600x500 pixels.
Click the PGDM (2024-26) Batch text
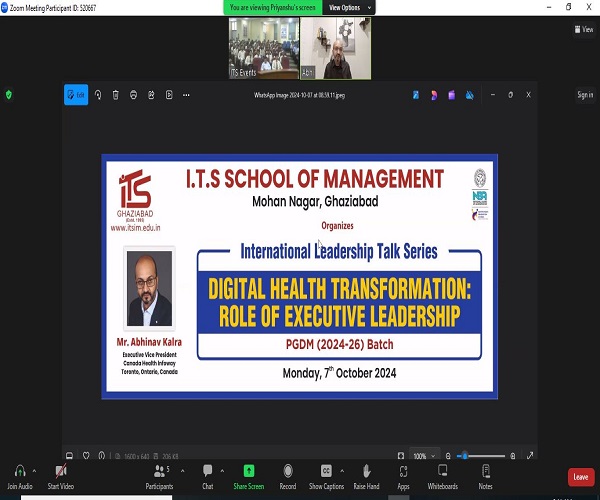point(339,344)
